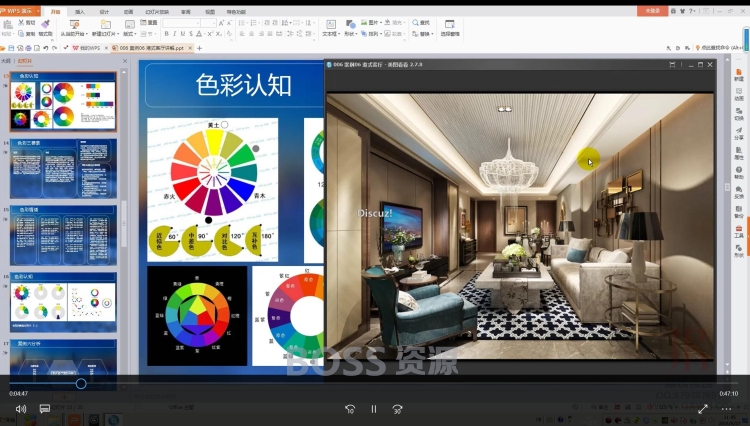
Task: Open the 特色功能 ribbon tab
Action: pyautogui.click(x=236, y=11)
